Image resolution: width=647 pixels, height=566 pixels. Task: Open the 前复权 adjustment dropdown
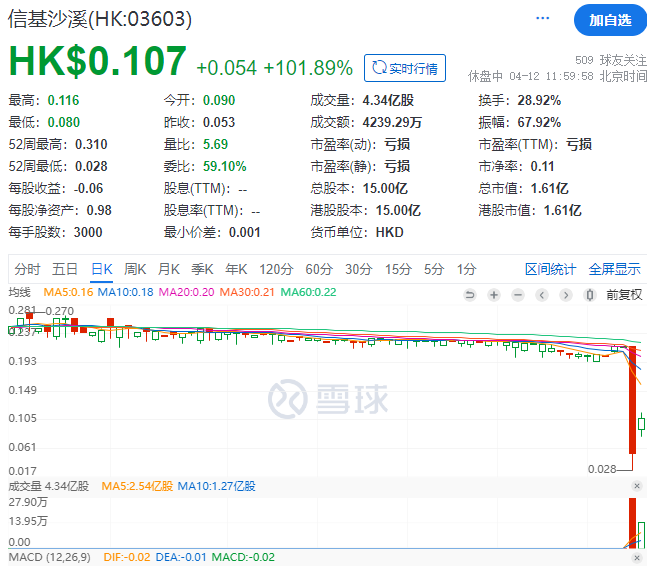point(624,295)
